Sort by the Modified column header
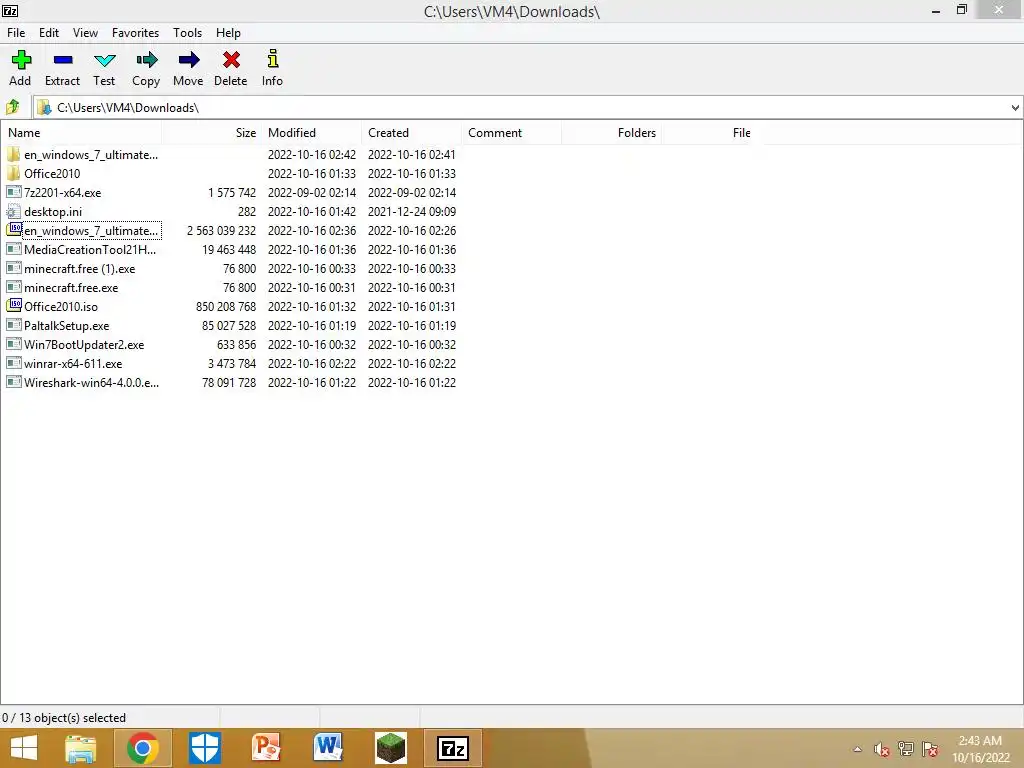Image resolution: width=1024 pixels, height=768 pixels. (312, 133)
